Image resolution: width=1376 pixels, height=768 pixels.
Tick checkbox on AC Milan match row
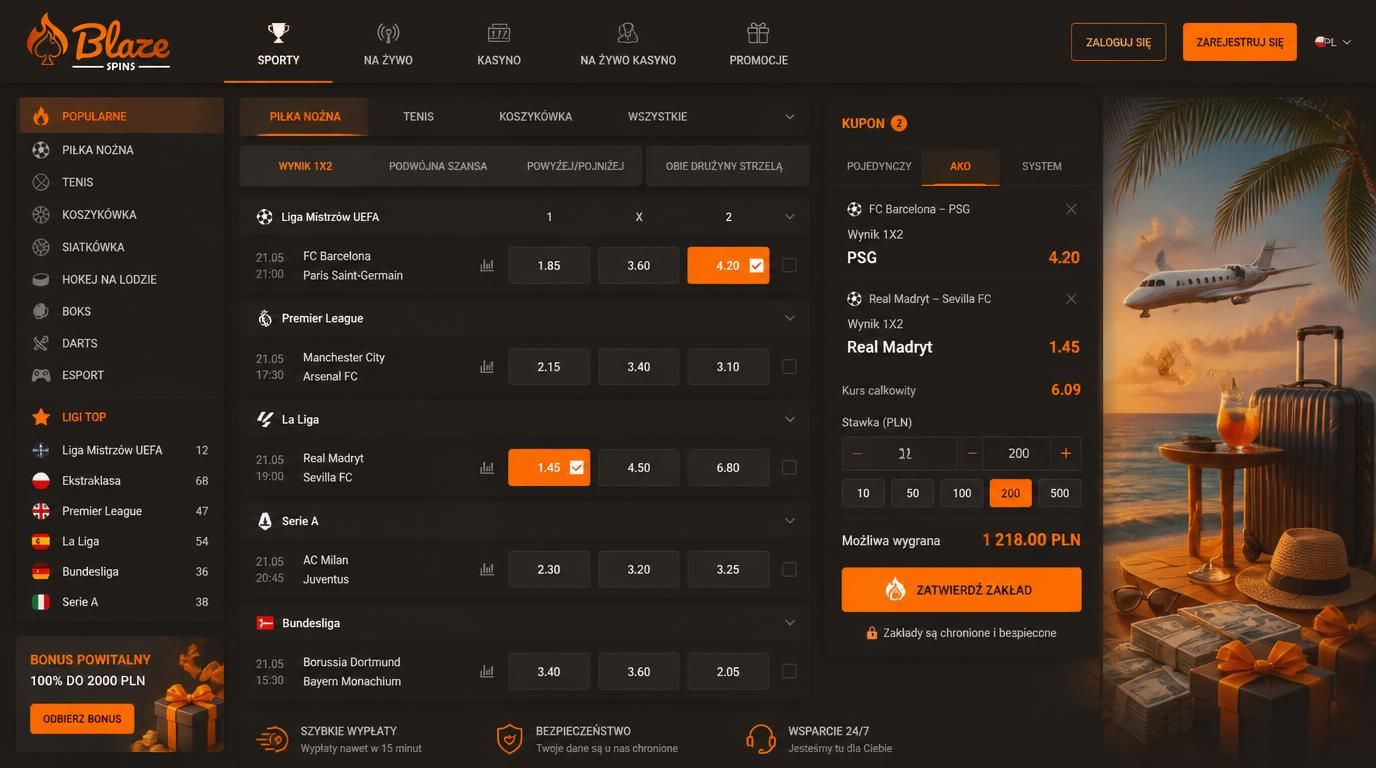pyautogui.click(x=789, y=570)
